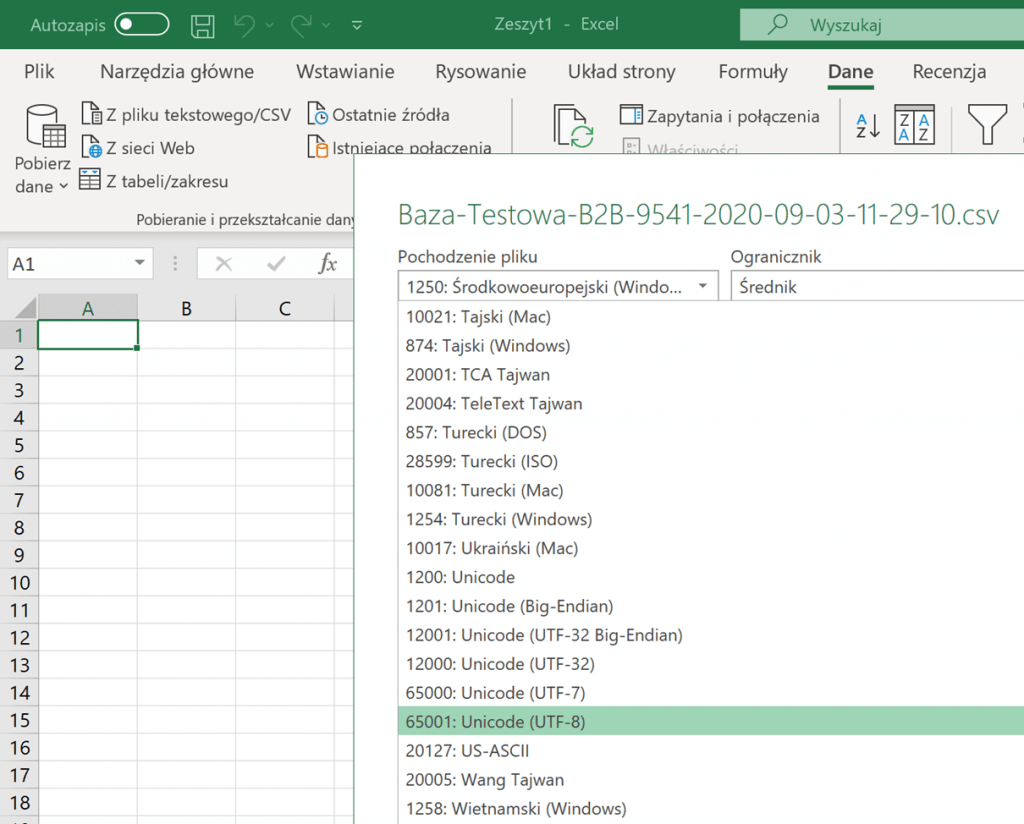Click Get Data database icon
Image resolution: width=1024 pixels, height=824 pixels.
[44, 129]
